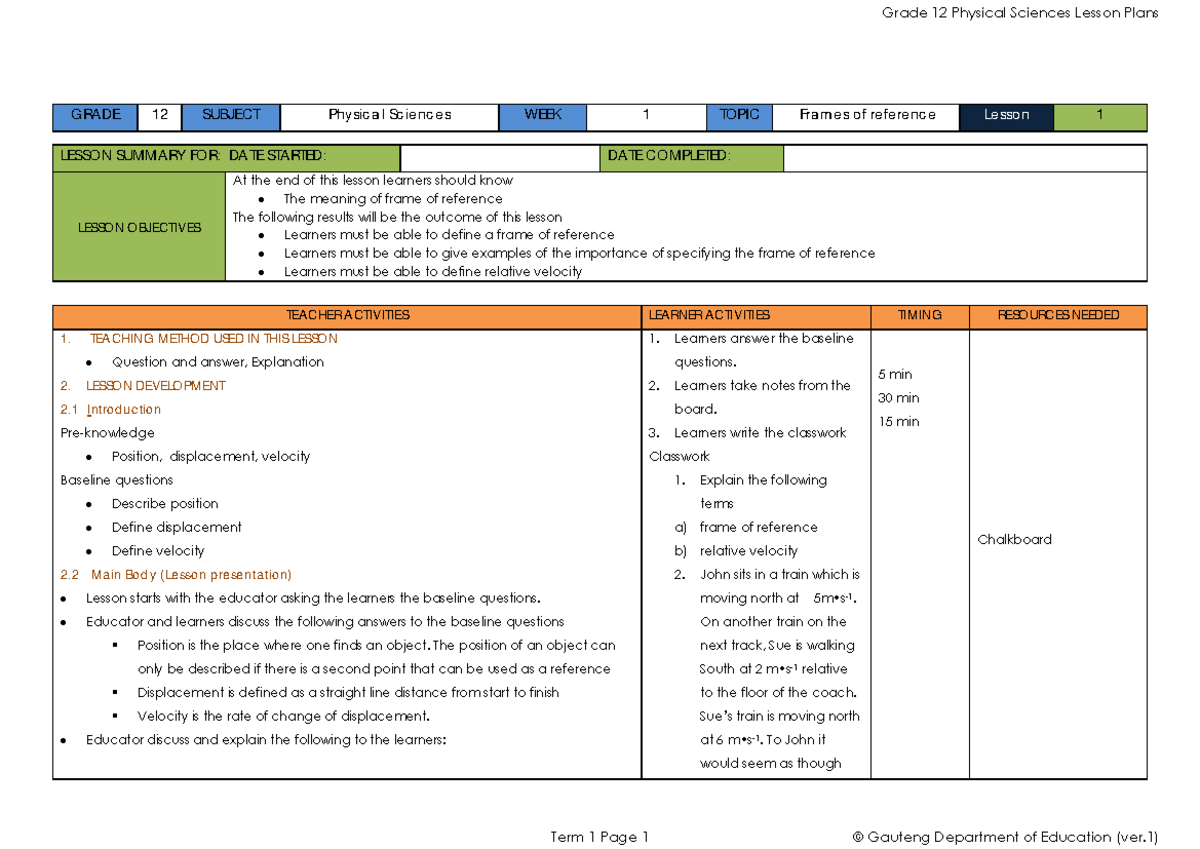Select the 'RESOURCES NEEDED' column header
1200x849 pixels.
(x=1058, y=316)
